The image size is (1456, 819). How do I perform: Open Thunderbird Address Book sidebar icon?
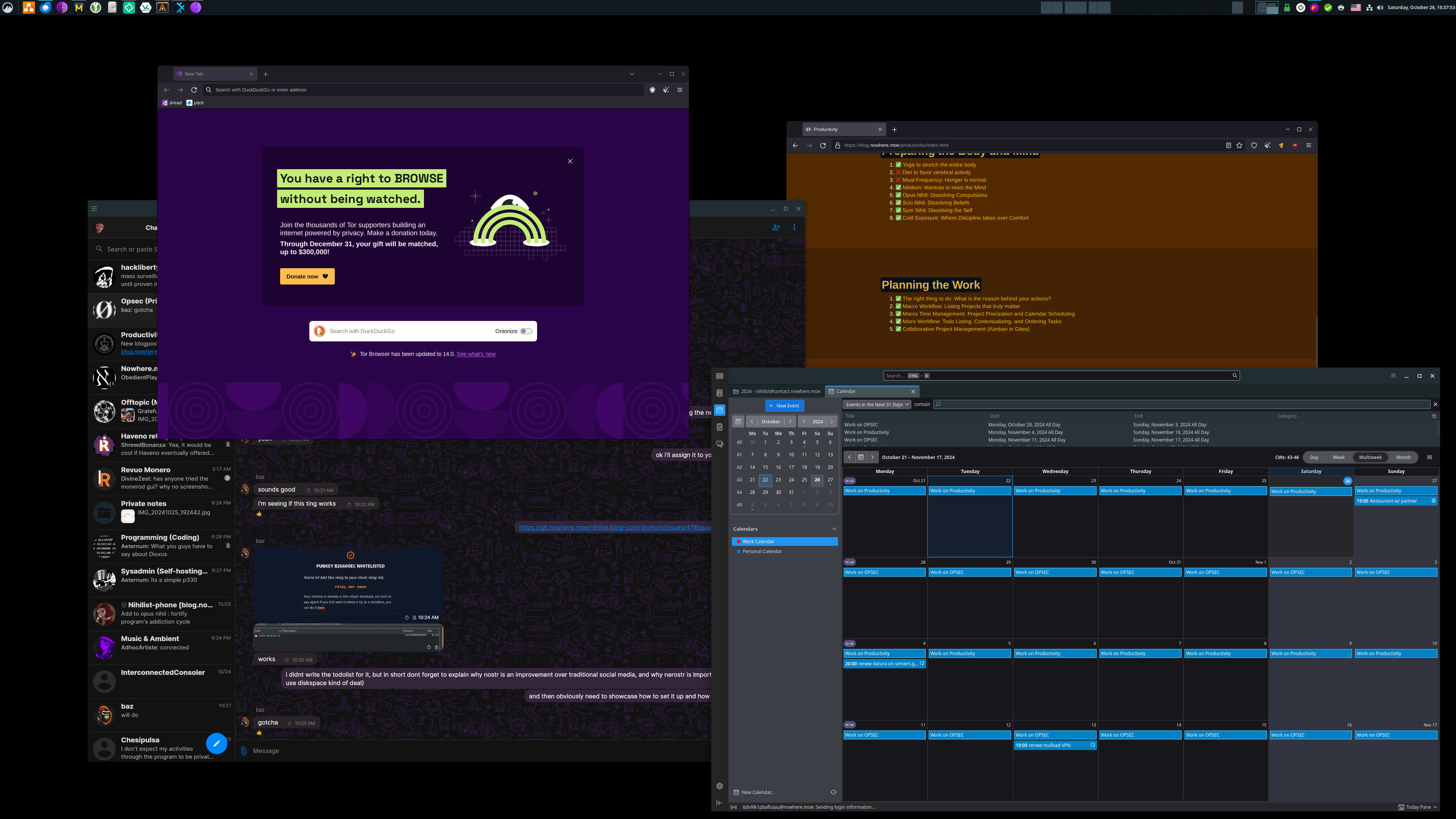(720, 393)
